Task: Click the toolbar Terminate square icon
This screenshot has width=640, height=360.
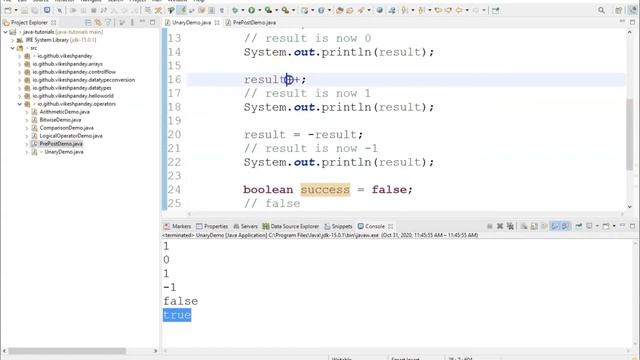Action: coord(93,10)
